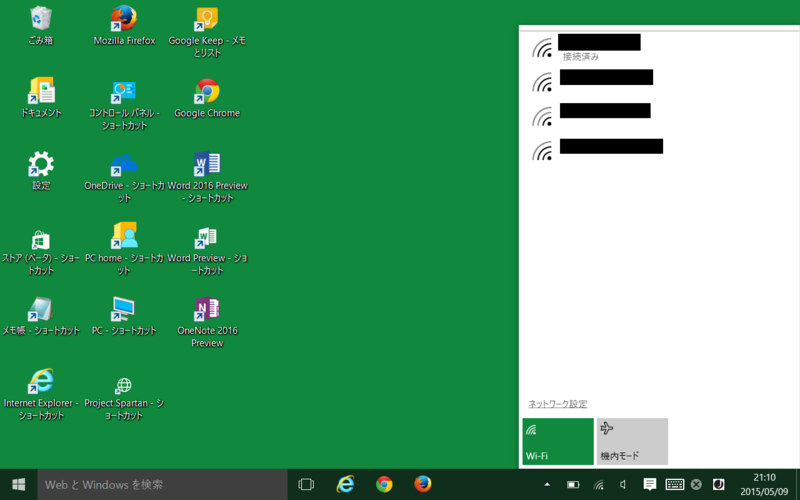
Task: Open the touch keyboard tray icon
Action: (674, 484)
